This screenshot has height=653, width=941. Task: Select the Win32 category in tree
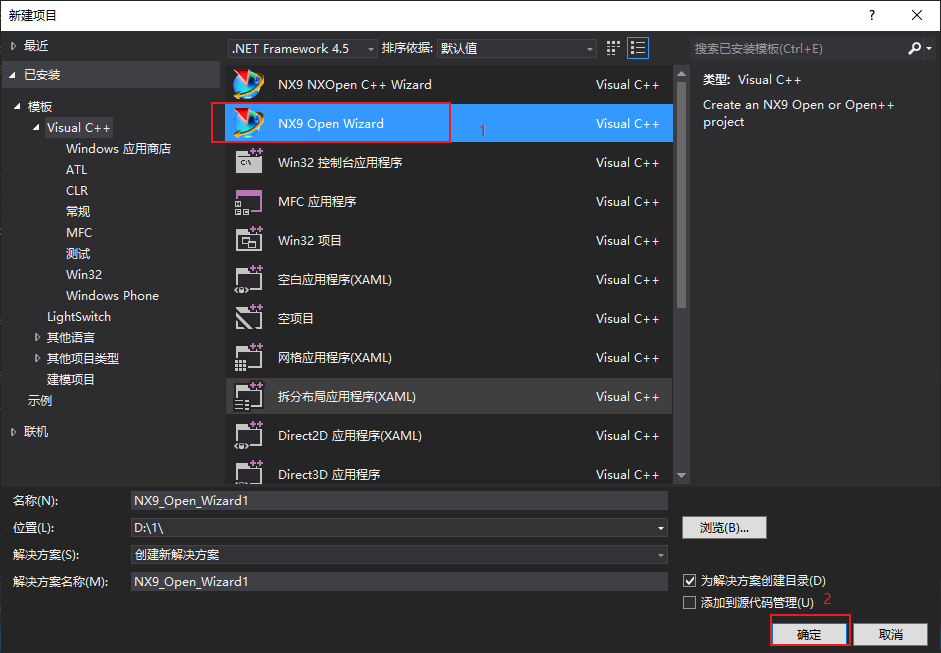[83, 274]
